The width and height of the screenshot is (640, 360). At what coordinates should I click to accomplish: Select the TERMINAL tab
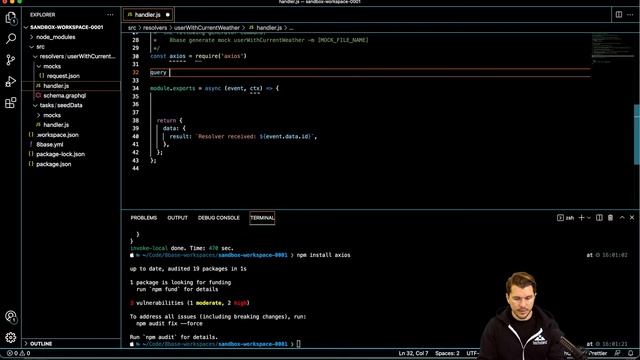(262, 218)
